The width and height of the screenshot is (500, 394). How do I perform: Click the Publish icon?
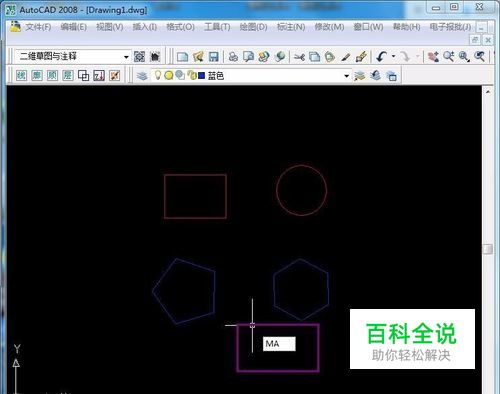point(264,57)
